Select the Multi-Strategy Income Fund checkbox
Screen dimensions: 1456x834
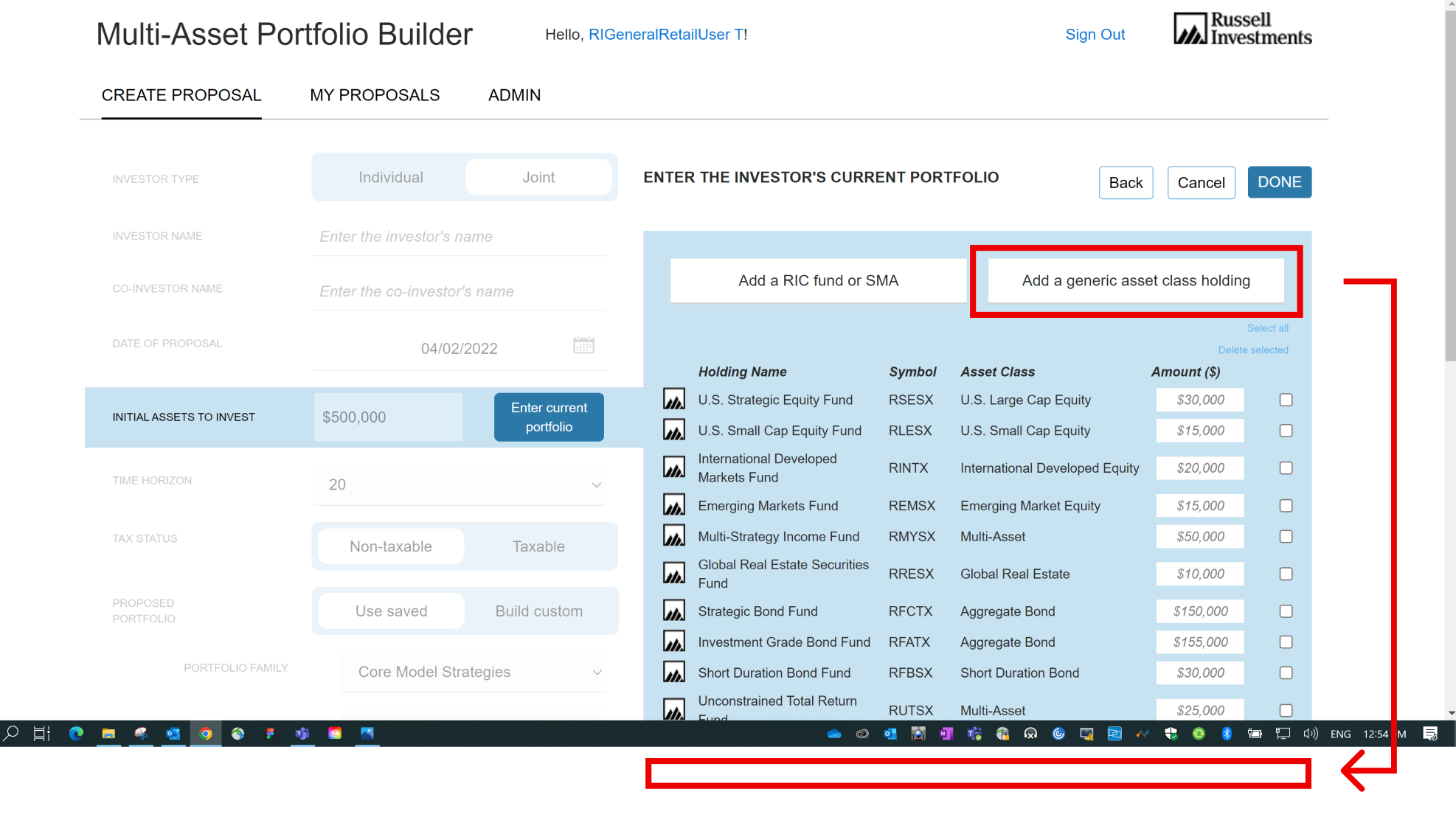point(1286,536)
